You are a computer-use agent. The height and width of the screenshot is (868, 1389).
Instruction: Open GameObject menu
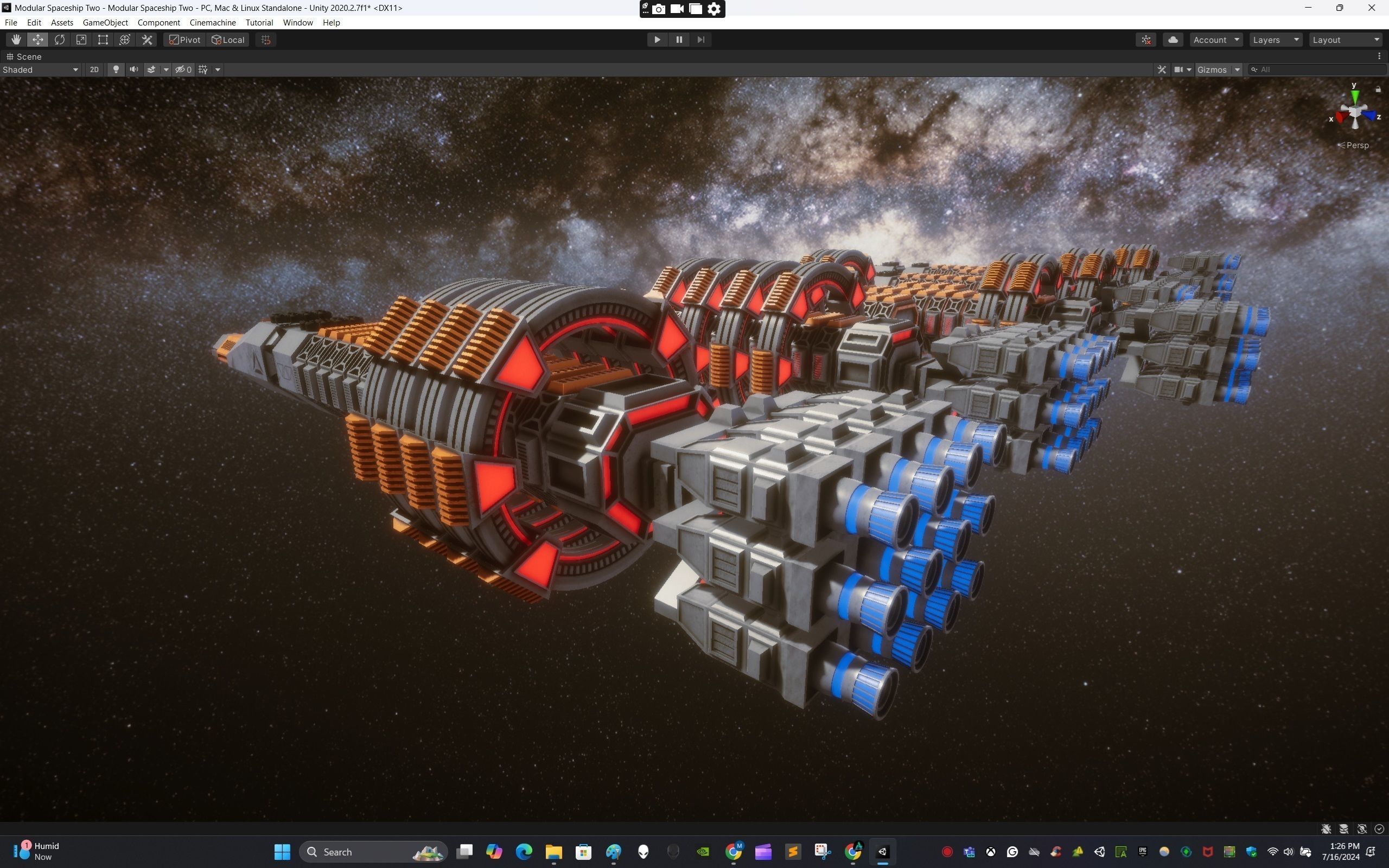coord(105,22)
